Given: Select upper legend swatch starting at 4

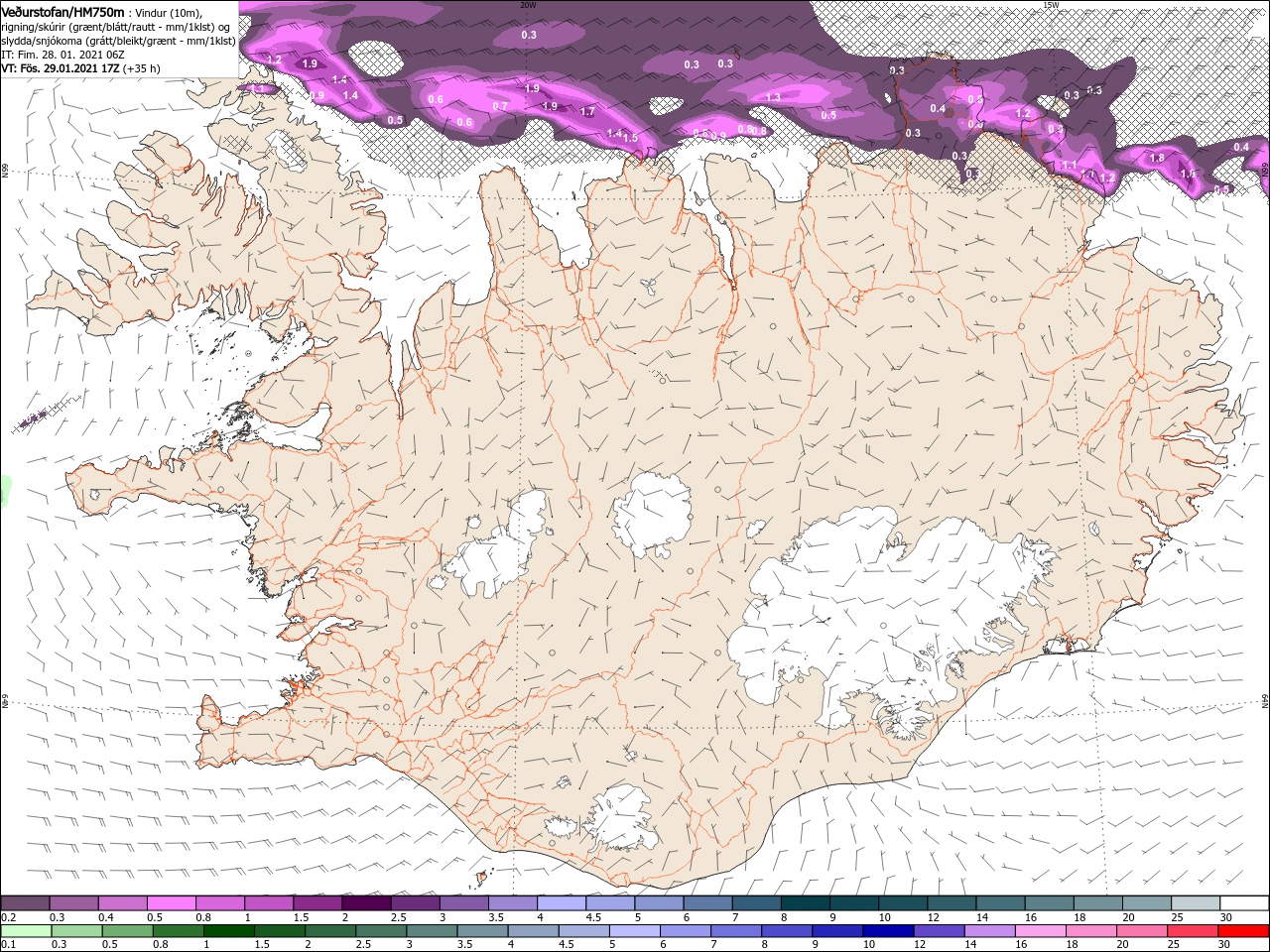Looking at the screenshot, I should click(x=562, y=903).
